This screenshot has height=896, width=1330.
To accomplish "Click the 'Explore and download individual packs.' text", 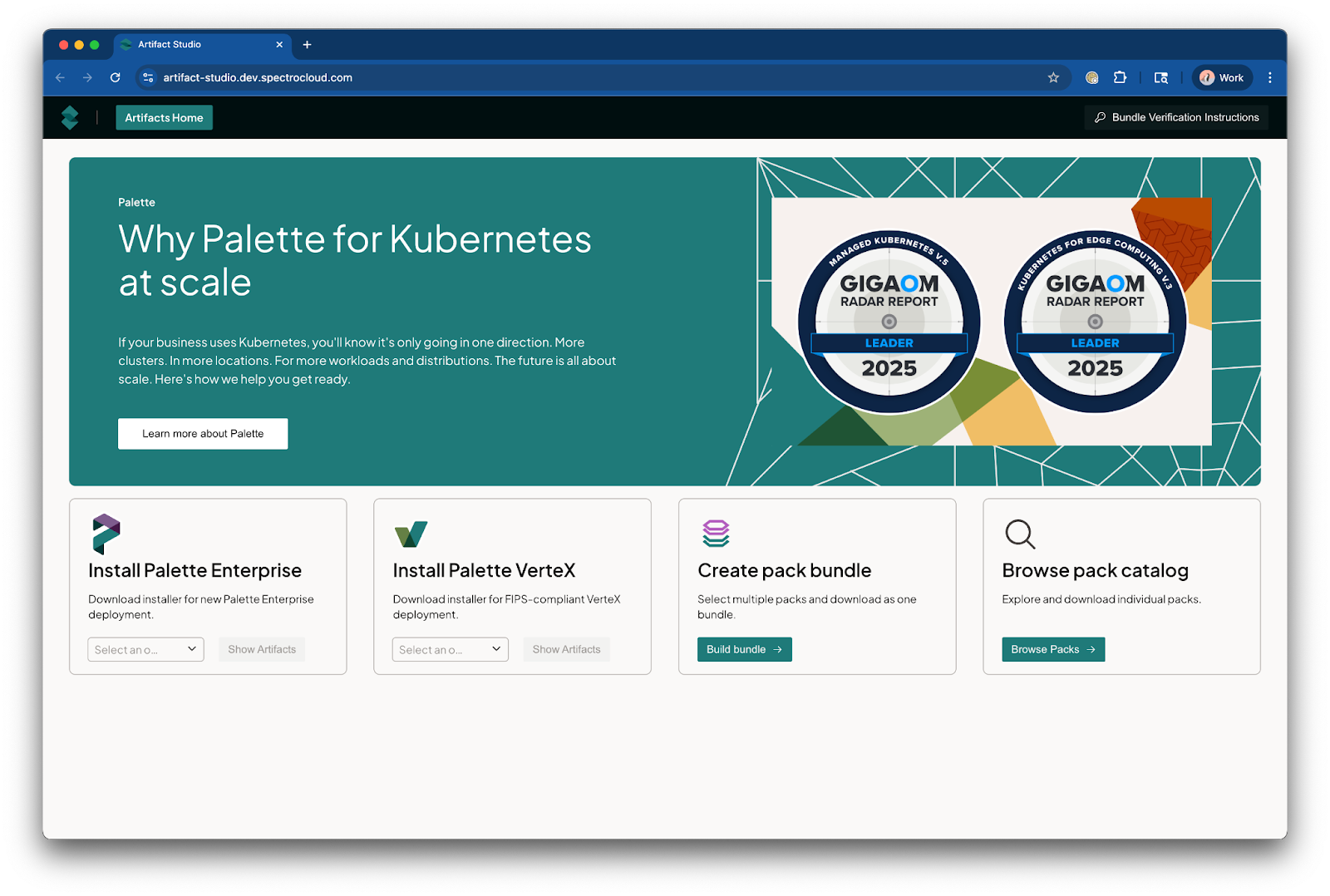I will (1101, 599).
